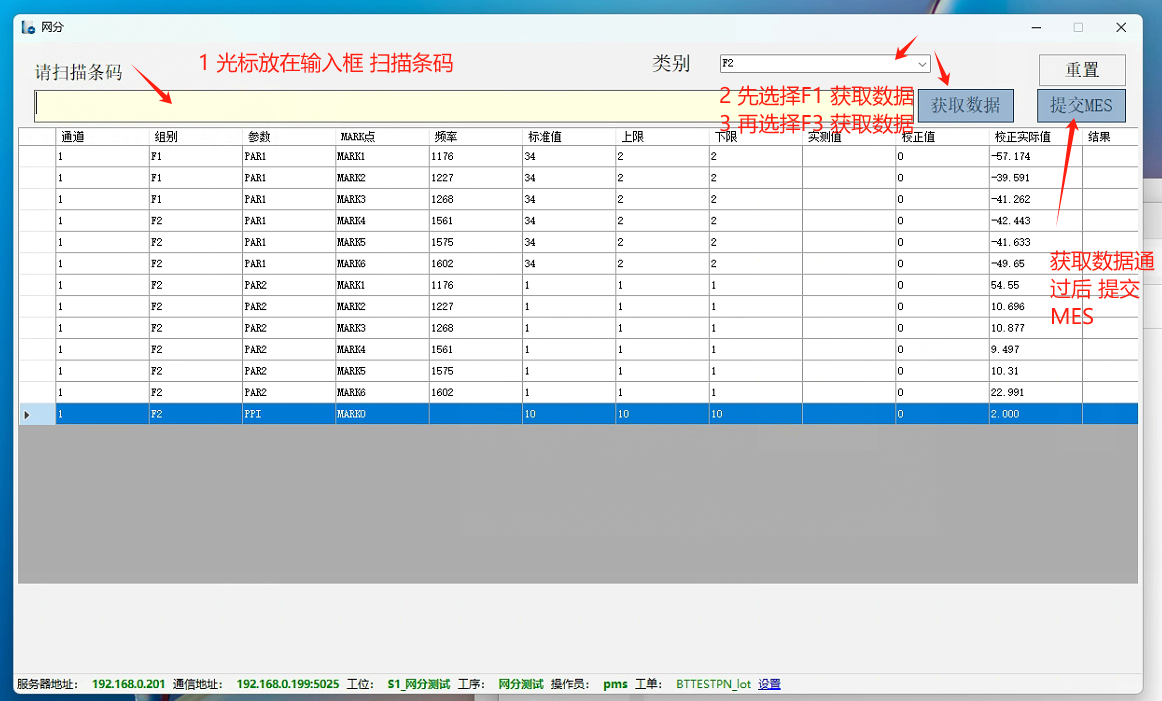The image size is (1162, 701).
Task: Select the cell with value -57.174
Action: pyautogui.click(x=1034, y=157)
